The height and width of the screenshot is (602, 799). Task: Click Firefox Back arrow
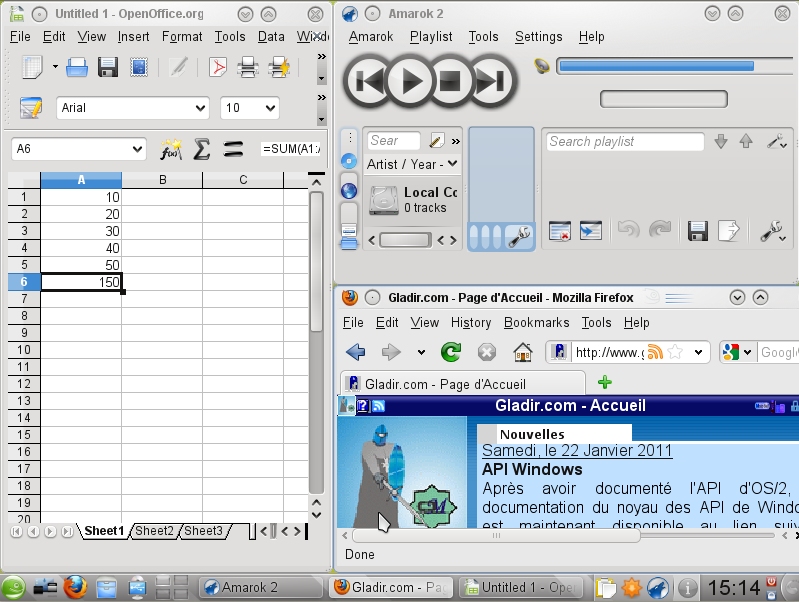(x=355, y=352)
